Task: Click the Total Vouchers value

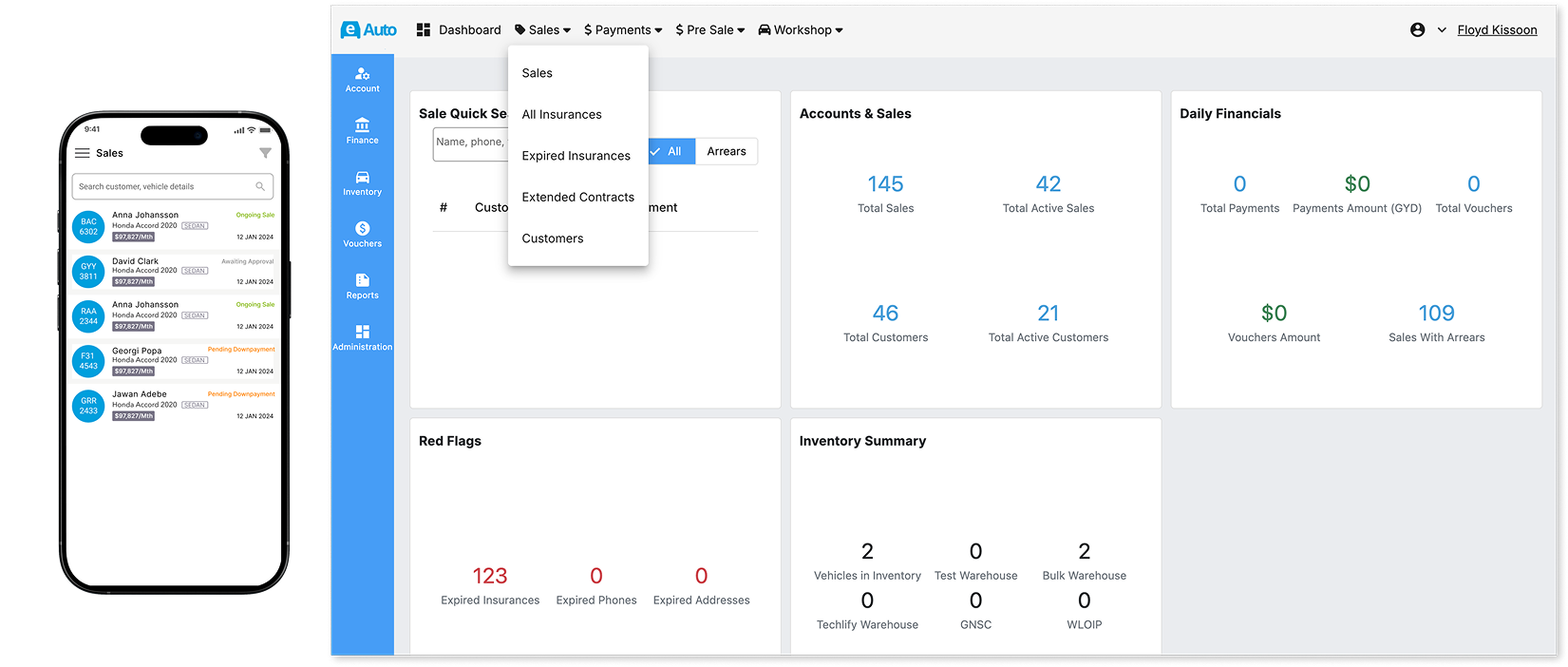Action: tap(1474, 184)
